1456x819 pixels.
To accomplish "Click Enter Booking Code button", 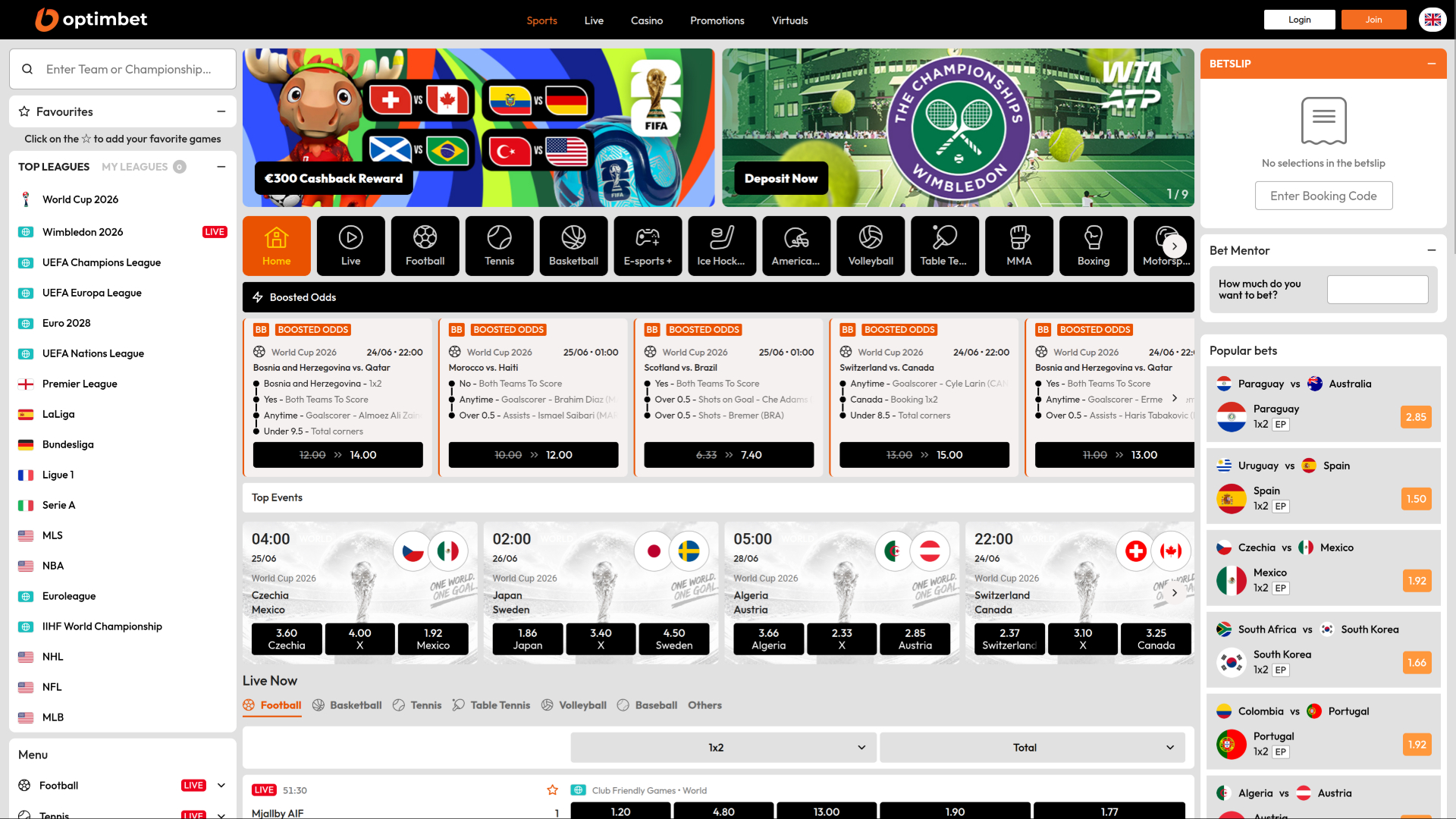I will click(x=1323, y=196).
